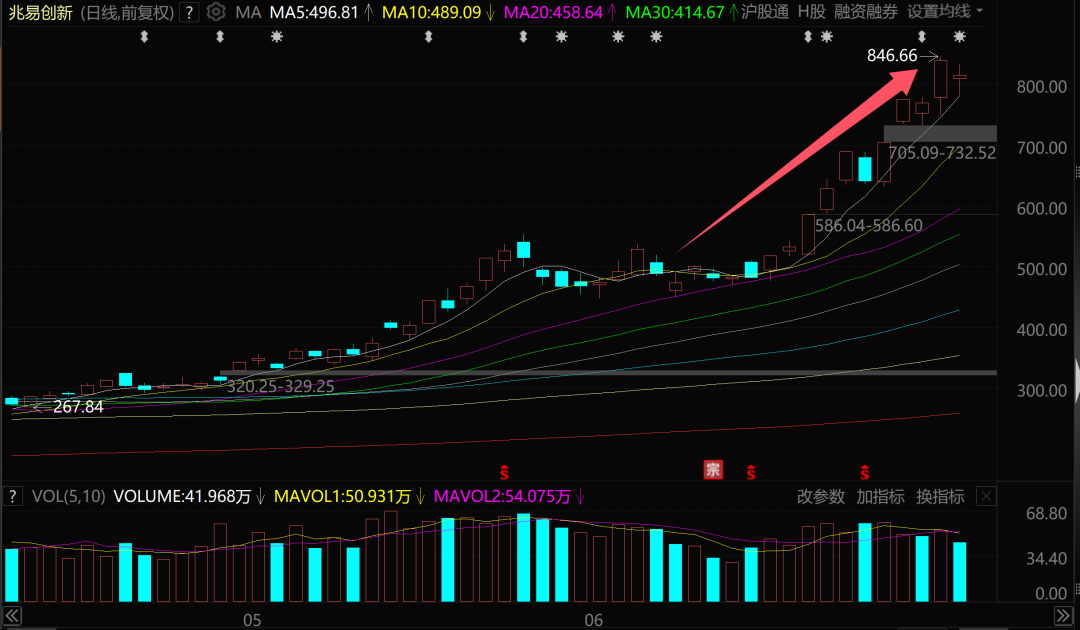This screenshot has width=1080, height=630.
Task: Click the 586.04-586.60 gap label
Action: coord(869,226)
